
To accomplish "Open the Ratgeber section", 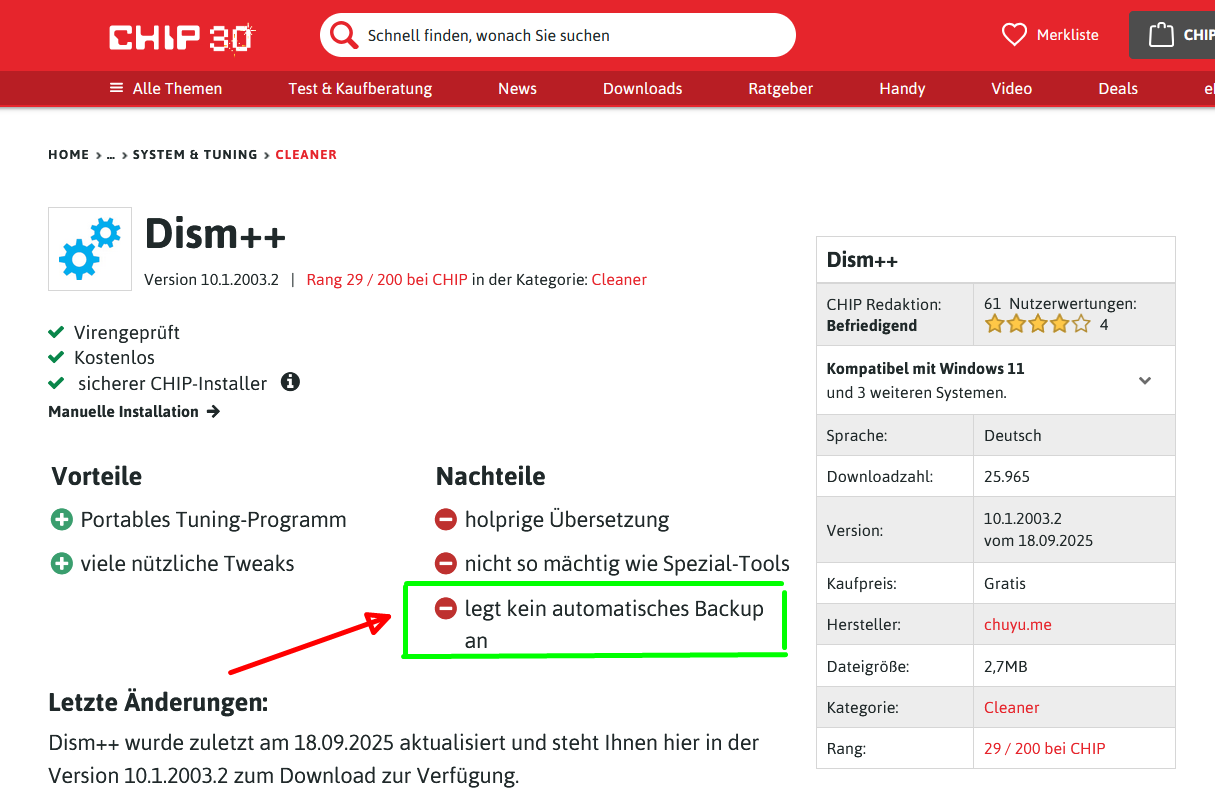I will point(780,88).
